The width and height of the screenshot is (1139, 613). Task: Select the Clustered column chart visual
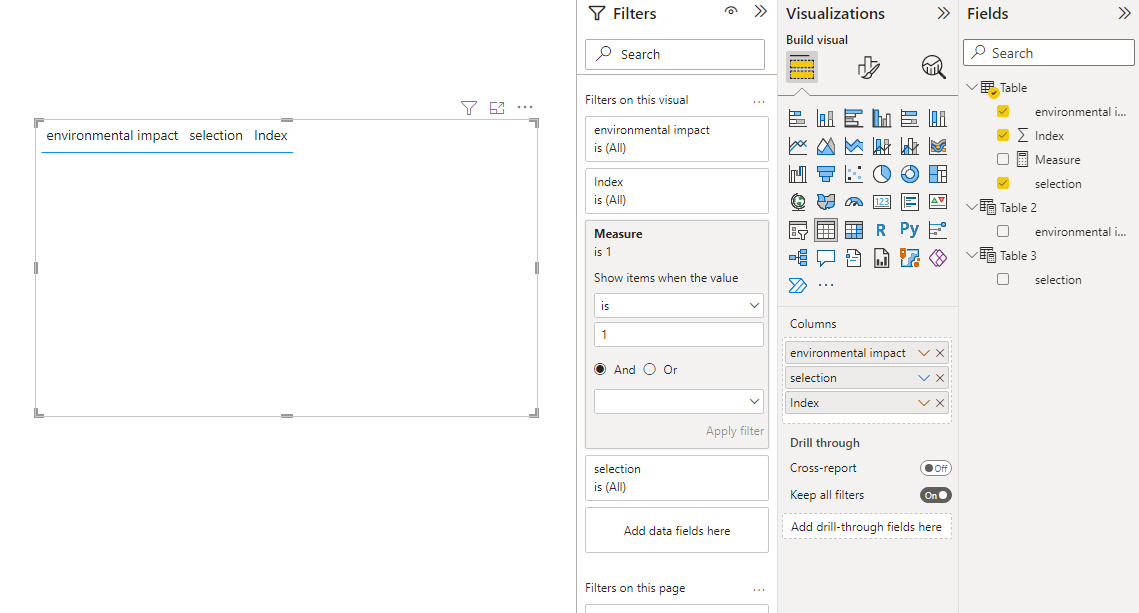point(882,118)
